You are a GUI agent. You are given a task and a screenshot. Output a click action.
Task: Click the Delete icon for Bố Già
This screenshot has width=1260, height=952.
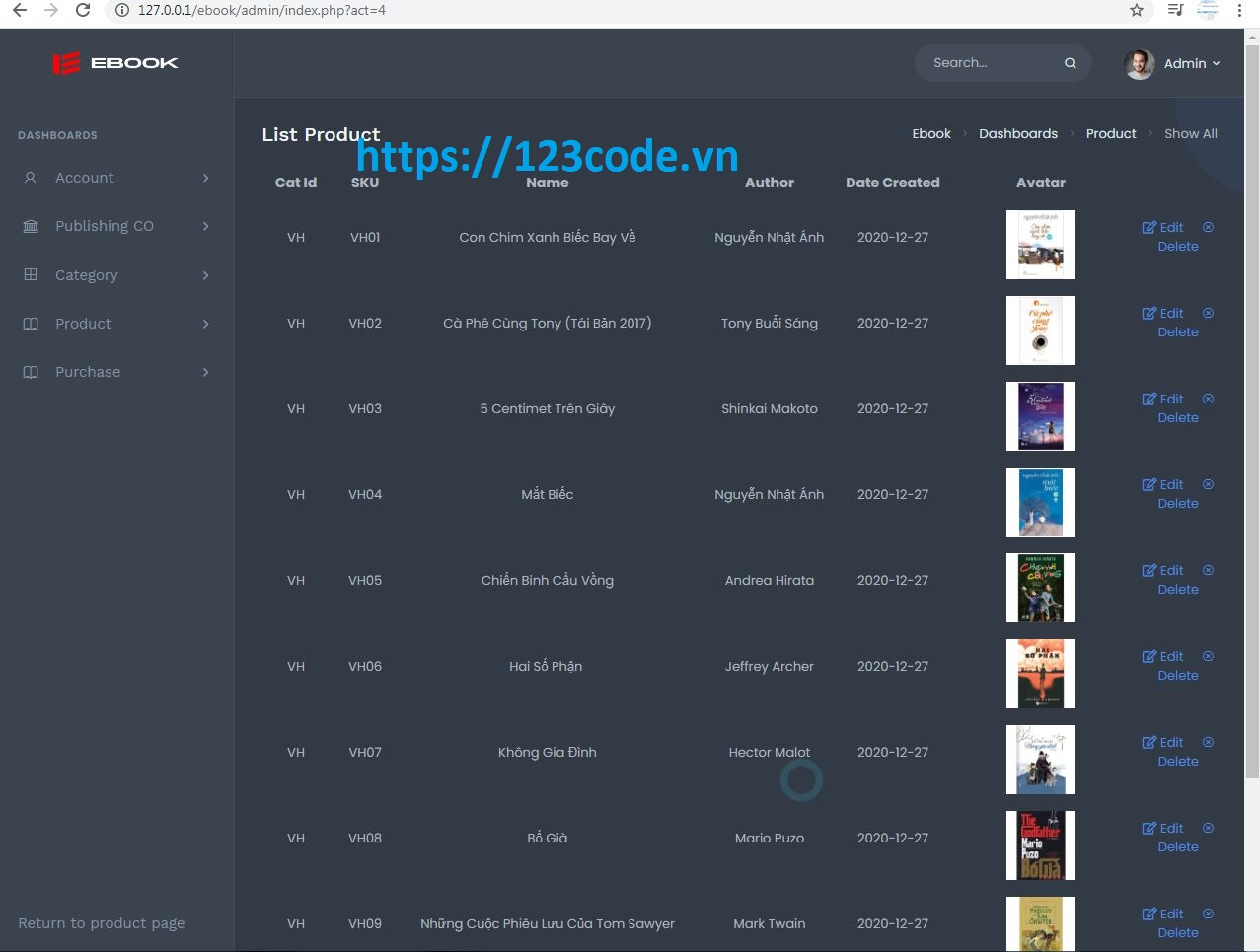click(1208, 828)
